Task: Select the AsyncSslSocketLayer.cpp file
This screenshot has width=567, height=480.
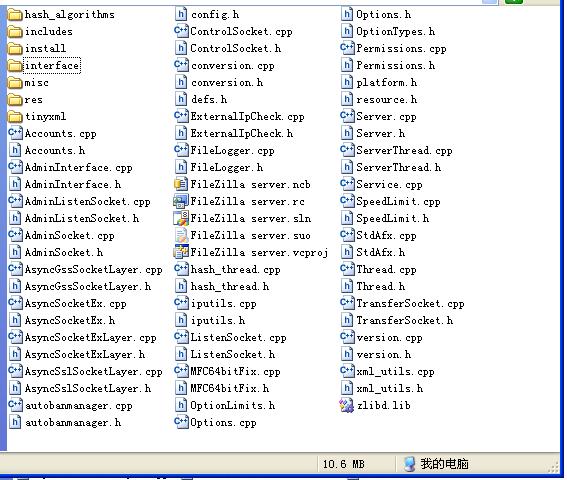Action: [85, 371]
